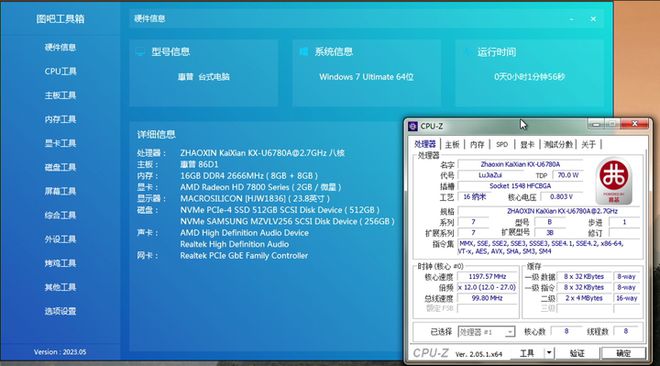Viewport: 660px width, 366px height.
Task: Click the 总线速度 value 99.80 MHz
Action: [488, 298]
